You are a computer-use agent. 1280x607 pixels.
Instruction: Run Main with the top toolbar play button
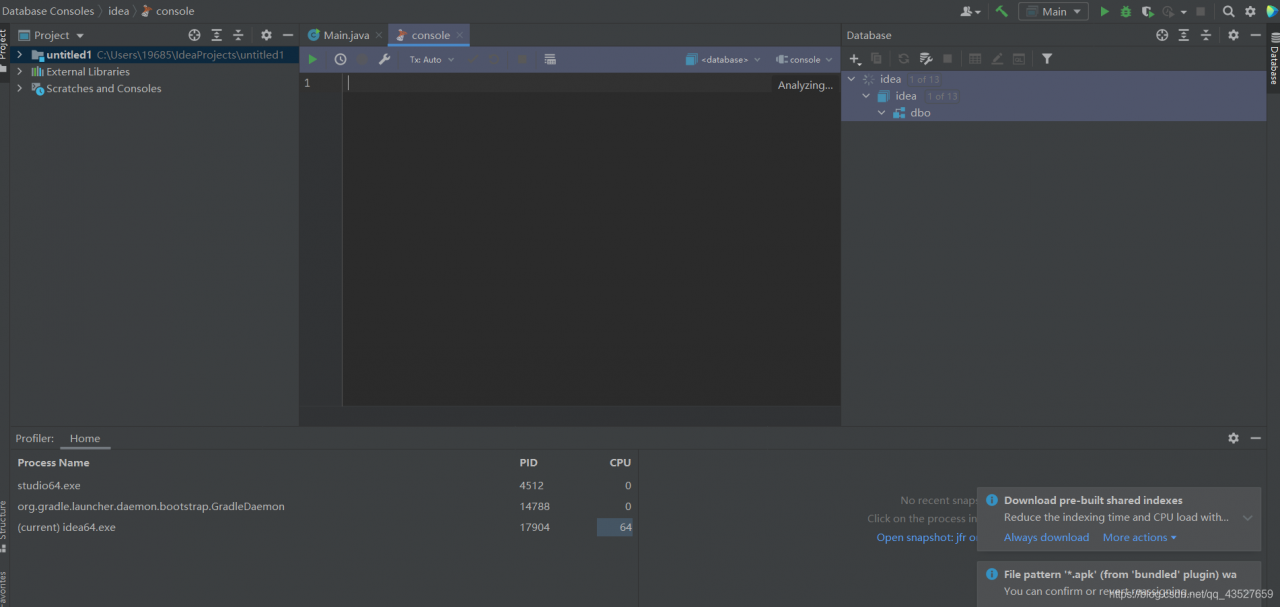coord(1105,11)
